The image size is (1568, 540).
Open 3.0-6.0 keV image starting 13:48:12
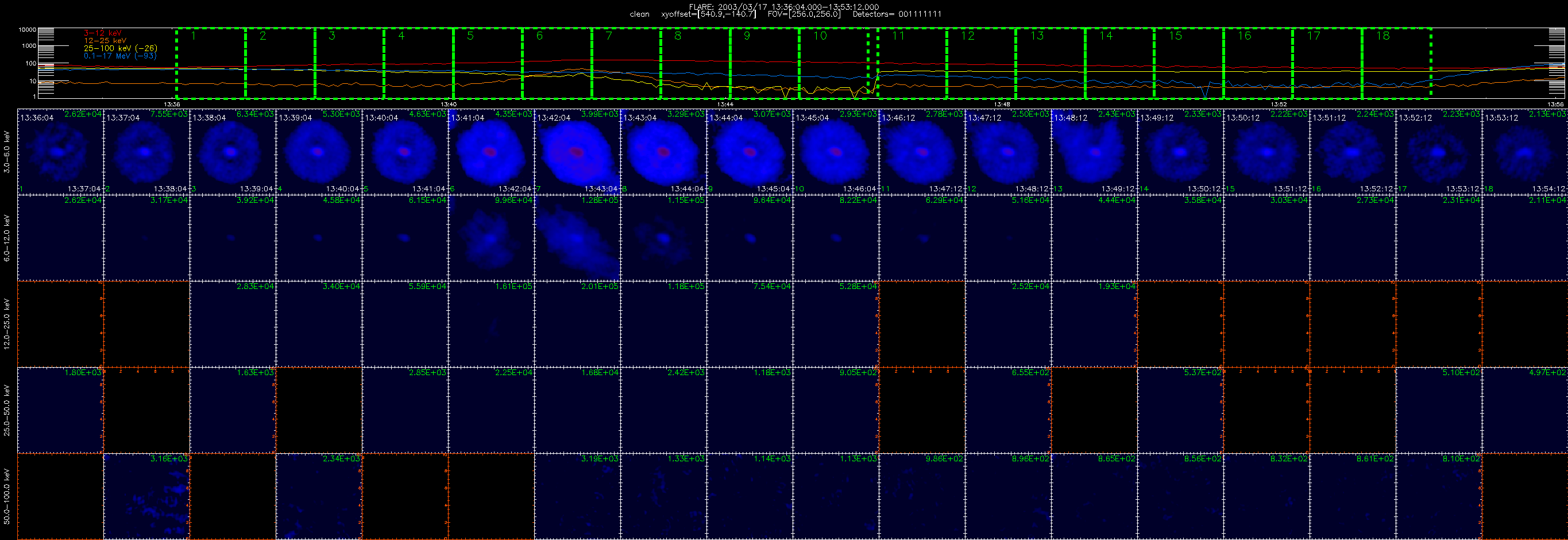[1094, 152]
